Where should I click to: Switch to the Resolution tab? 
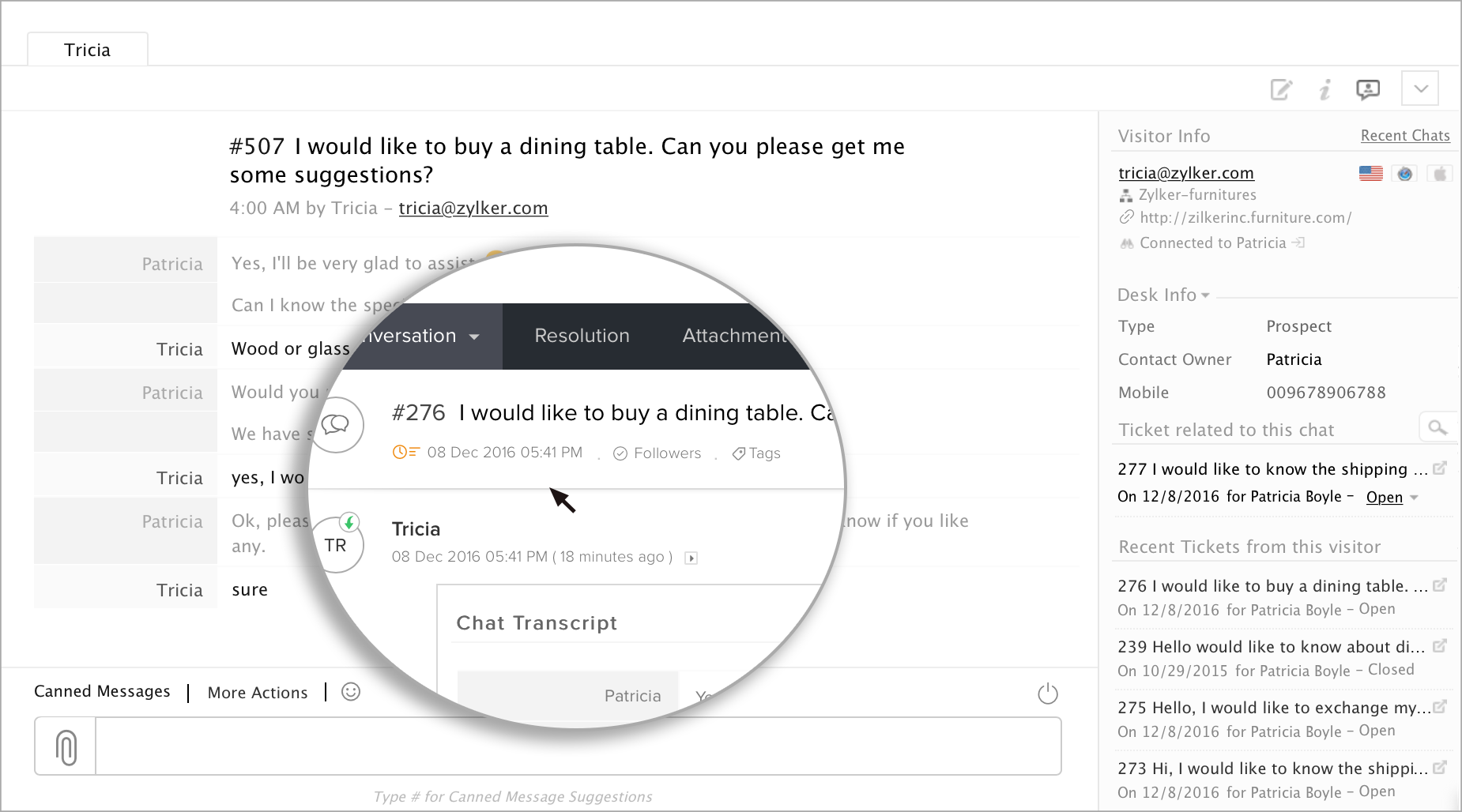pyautogui.click(x=582, y=336)
